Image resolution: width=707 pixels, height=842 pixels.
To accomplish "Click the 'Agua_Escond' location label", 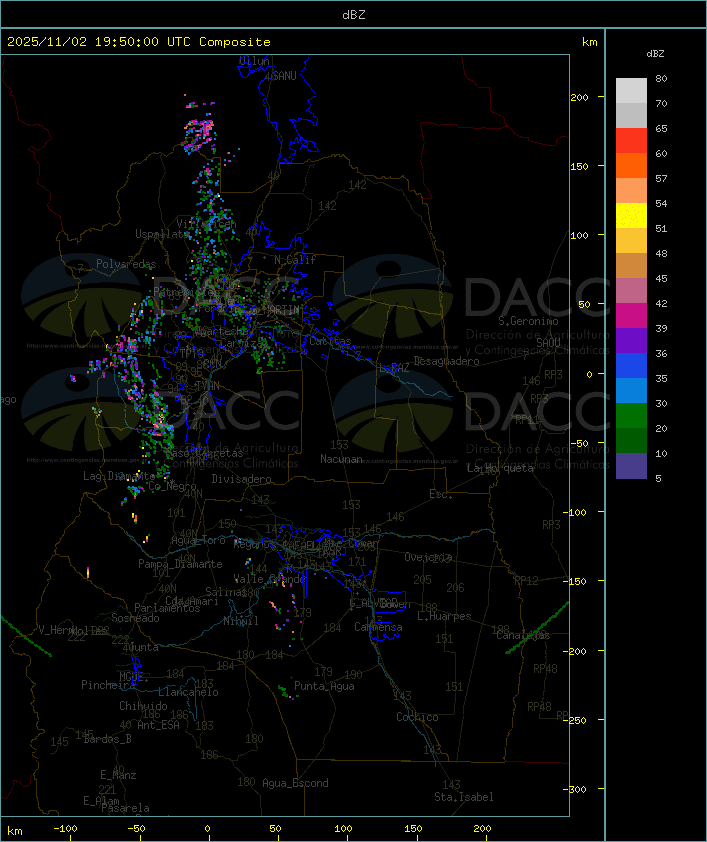I will click(295, 783).
